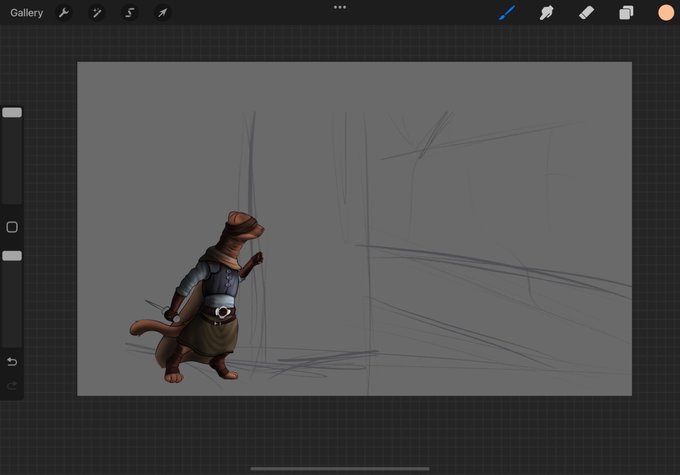The image size is (680, 475).
Task: Open the Actions wrench menu
Action: click(64, 13)
